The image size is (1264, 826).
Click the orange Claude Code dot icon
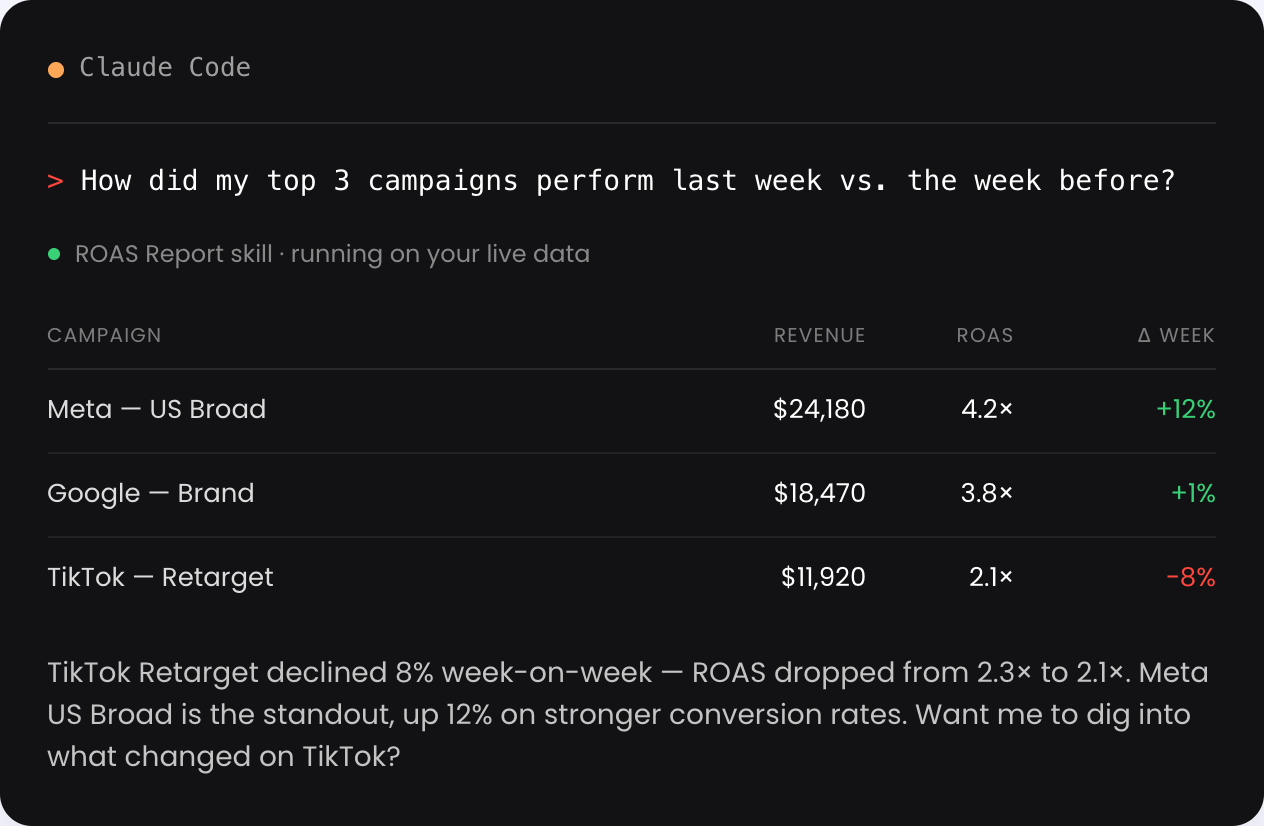click(x=56, y=69)
